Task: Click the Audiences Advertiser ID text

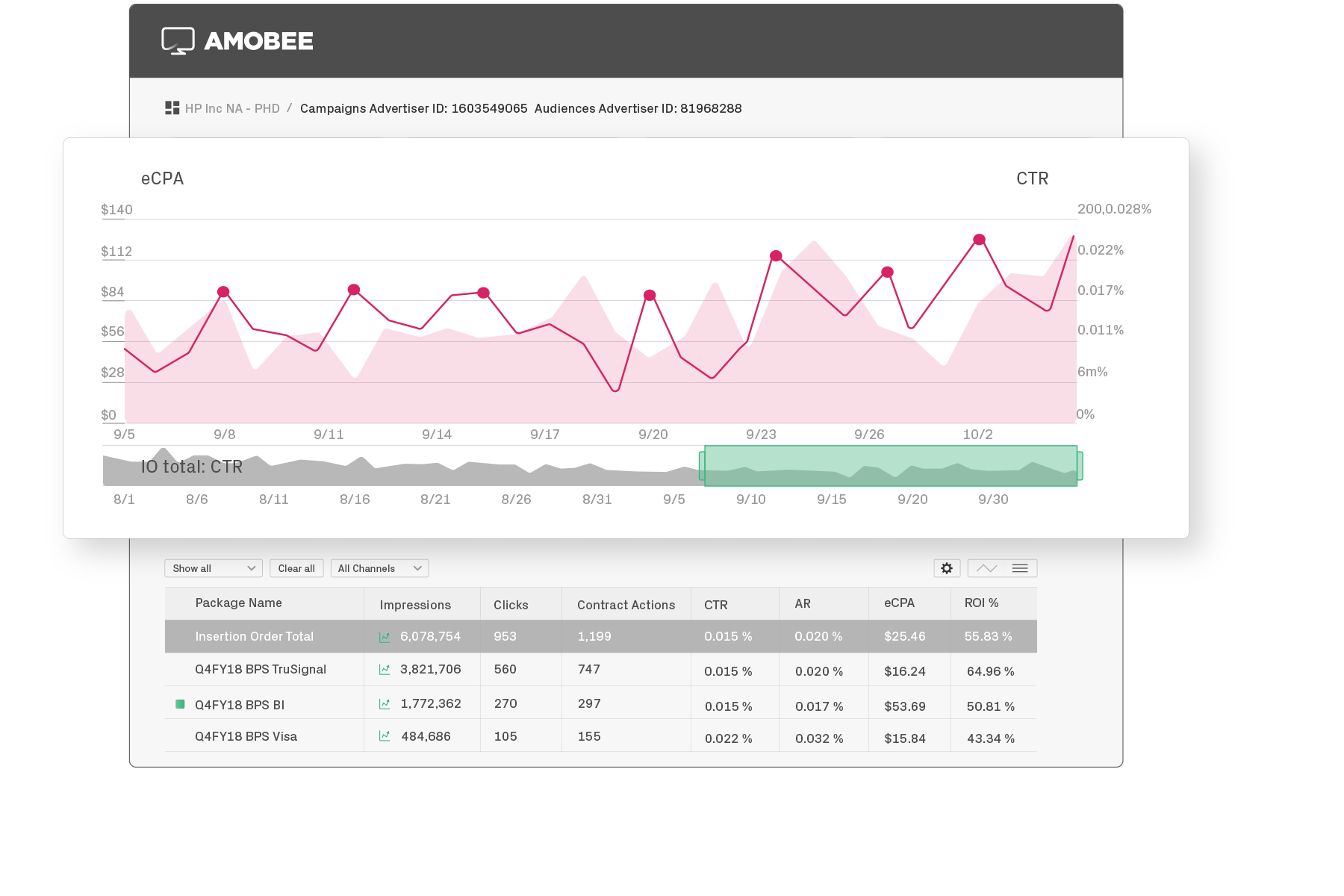Action: click(x=638, y=108)
